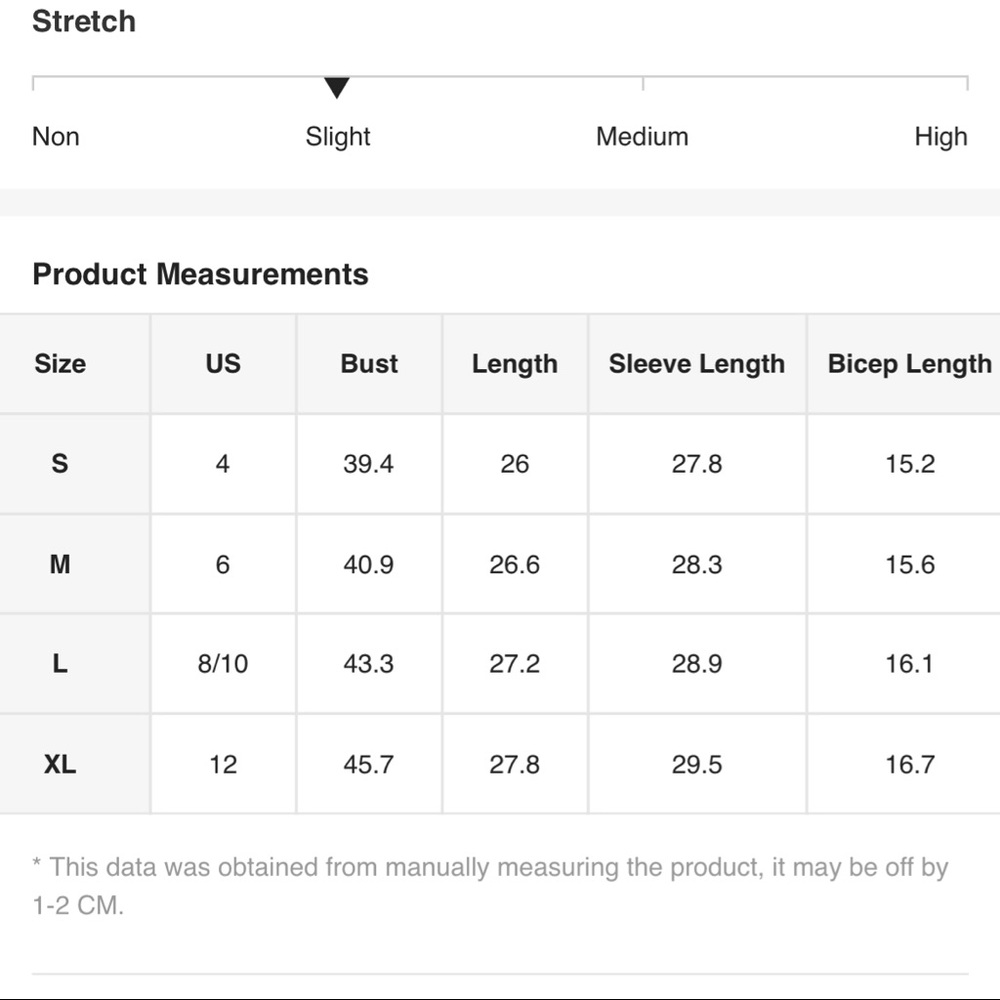
Task: Select the Slight stretch label
Action: tap(337, 136)
